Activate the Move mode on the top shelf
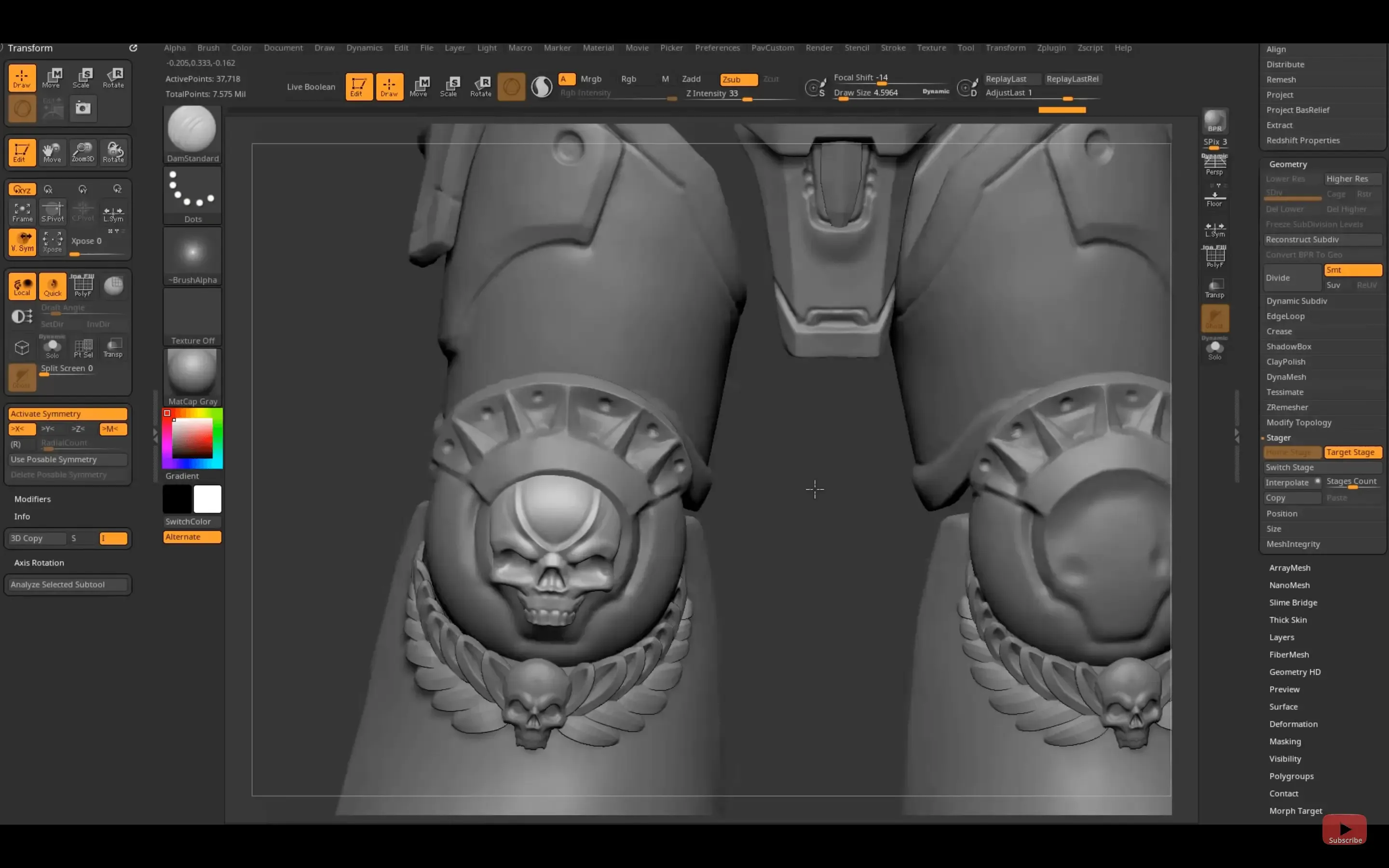Viewport: 1389px width, 868px height. (x=420, y=86)
